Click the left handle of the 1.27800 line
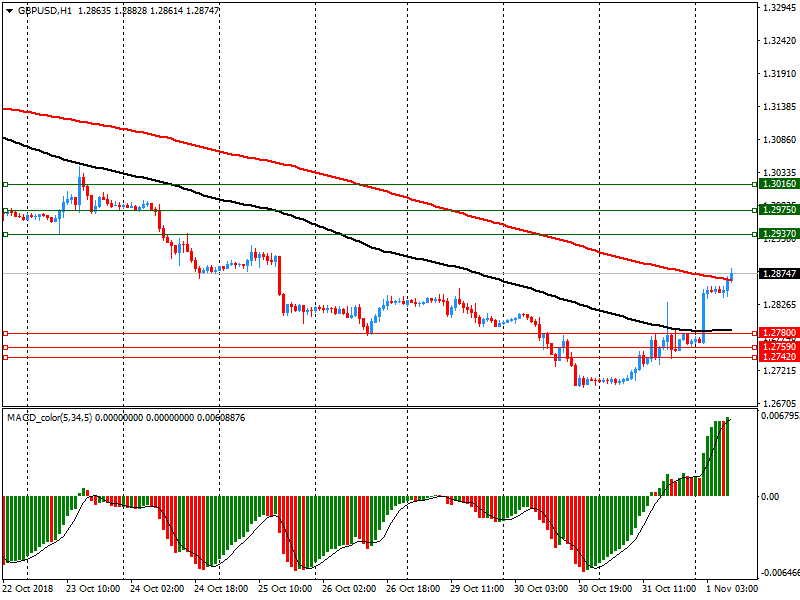This screenshot has height=600, width=800. pos(6,333)
